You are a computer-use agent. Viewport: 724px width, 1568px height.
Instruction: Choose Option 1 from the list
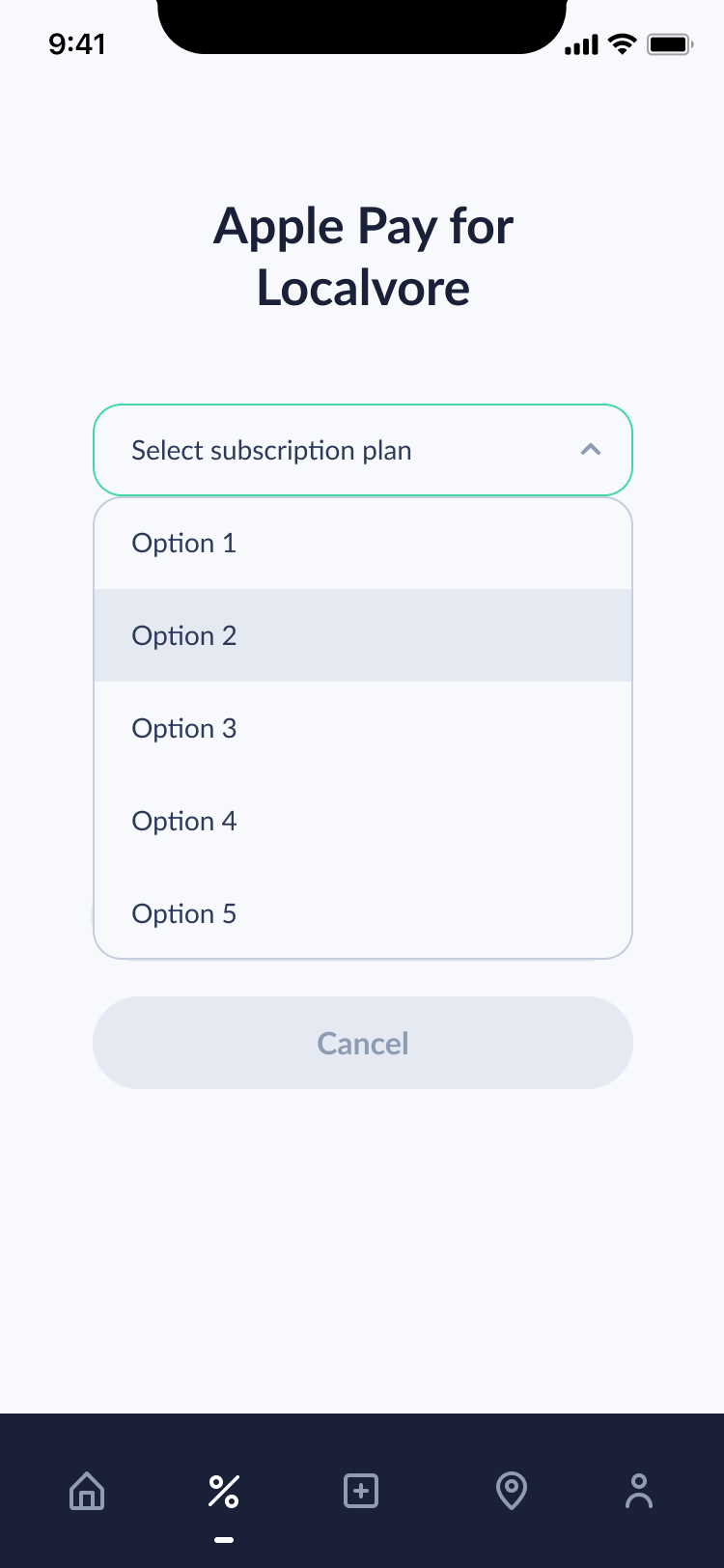[x=363, y=543]
